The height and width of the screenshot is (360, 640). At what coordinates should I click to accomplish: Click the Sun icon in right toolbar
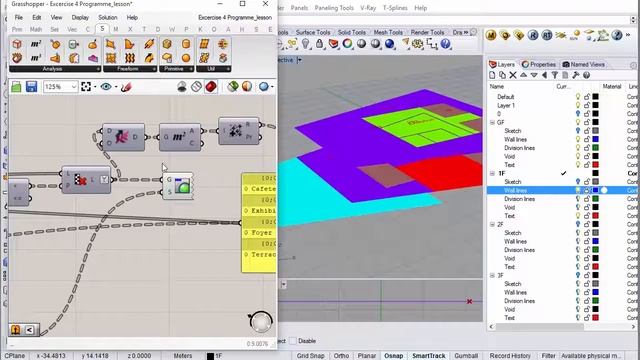click(x=575, y=36)
